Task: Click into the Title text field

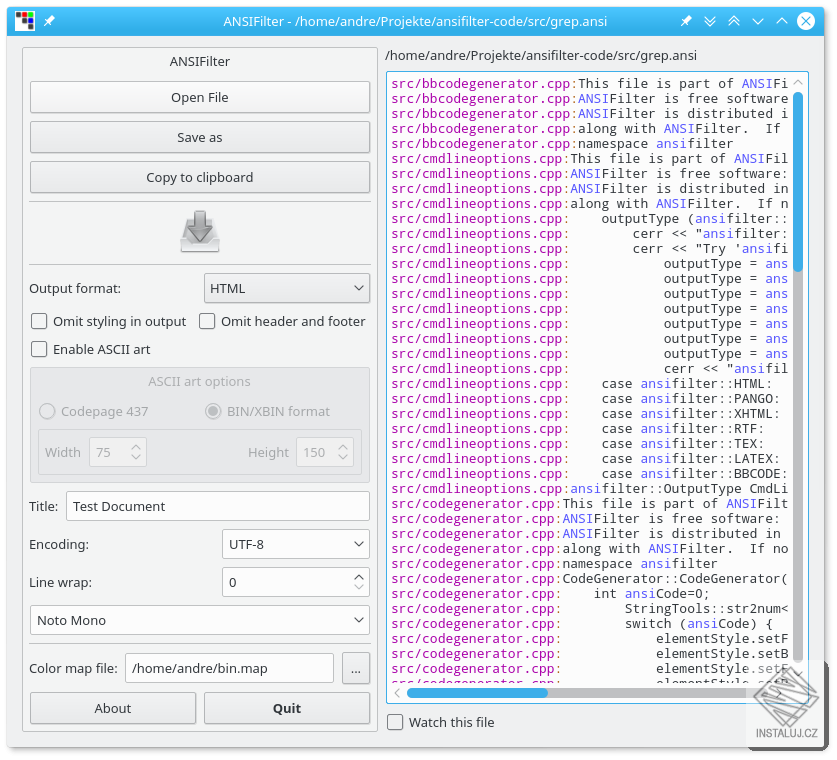Action: [x=217, y=506]
